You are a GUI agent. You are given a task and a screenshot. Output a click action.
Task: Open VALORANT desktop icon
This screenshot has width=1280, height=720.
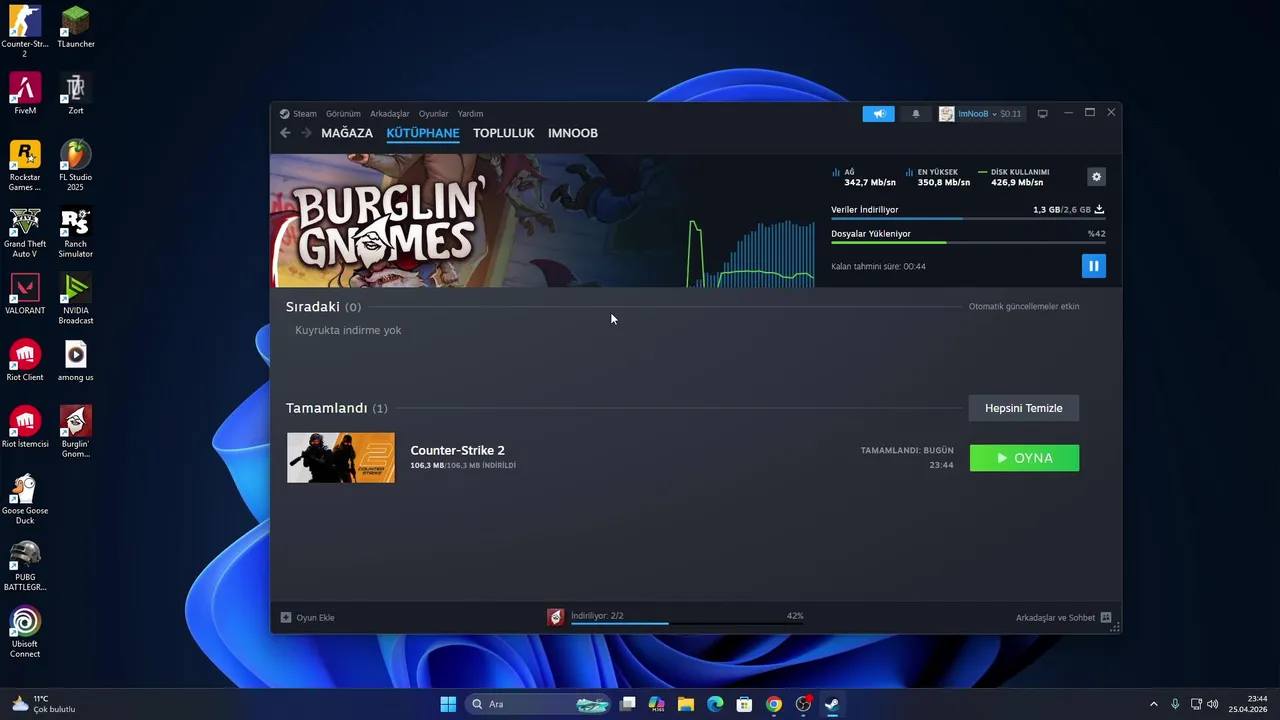[x=25, y=294]
